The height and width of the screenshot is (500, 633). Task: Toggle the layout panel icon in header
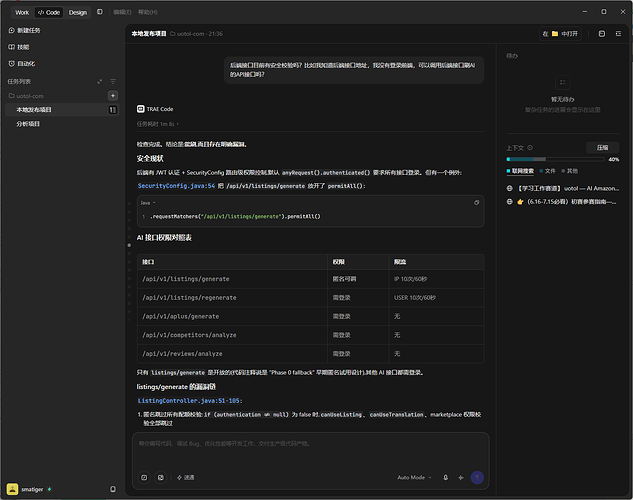tap(602, 34)
